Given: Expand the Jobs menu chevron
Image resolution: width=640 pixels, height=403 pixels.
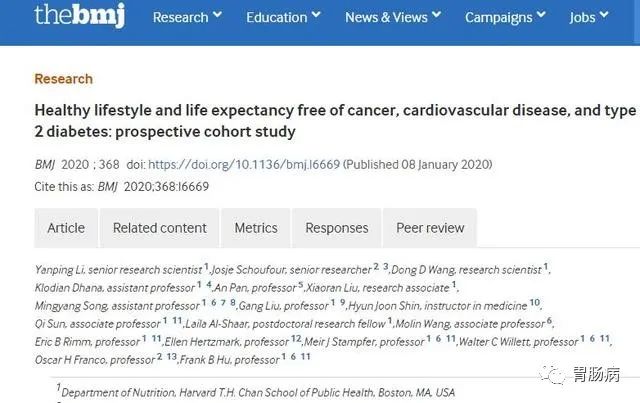Looking at the screenshot, I should pos(604,15).
